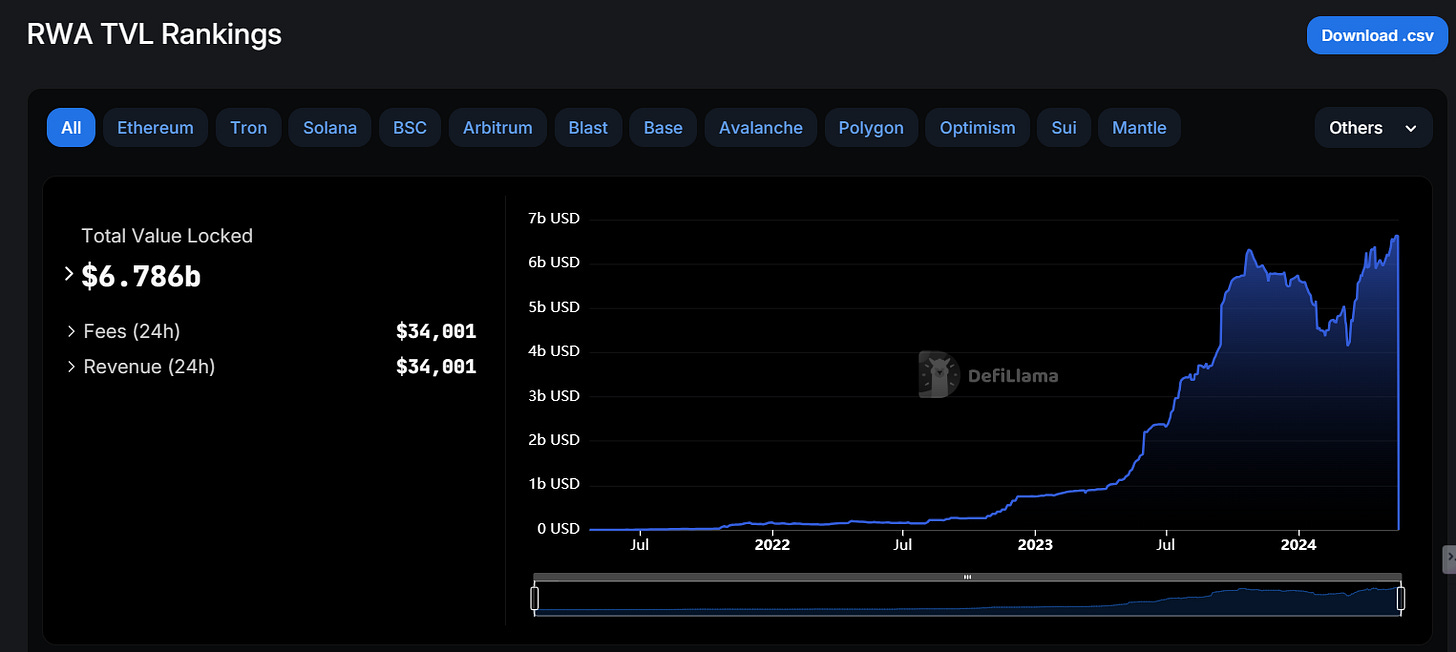Viewport: 1456px width, 652px height.
Task: Filter rankings by Avalanche
Action: click(761, 128)
